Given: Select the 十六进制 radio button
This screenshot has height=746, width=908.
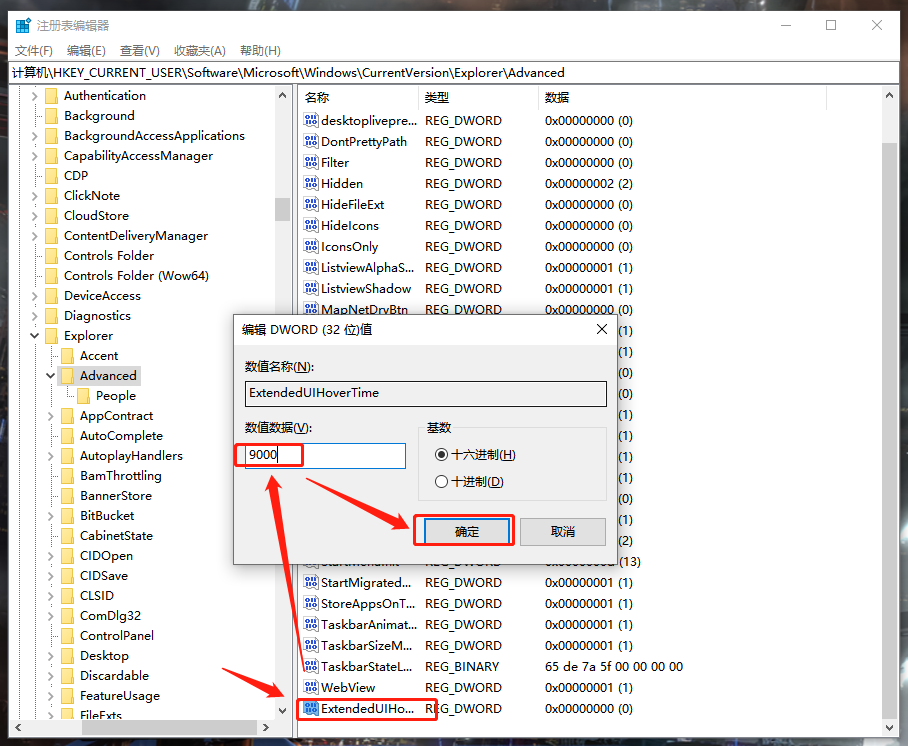Looking at the screenshot, I should point(441,454).
